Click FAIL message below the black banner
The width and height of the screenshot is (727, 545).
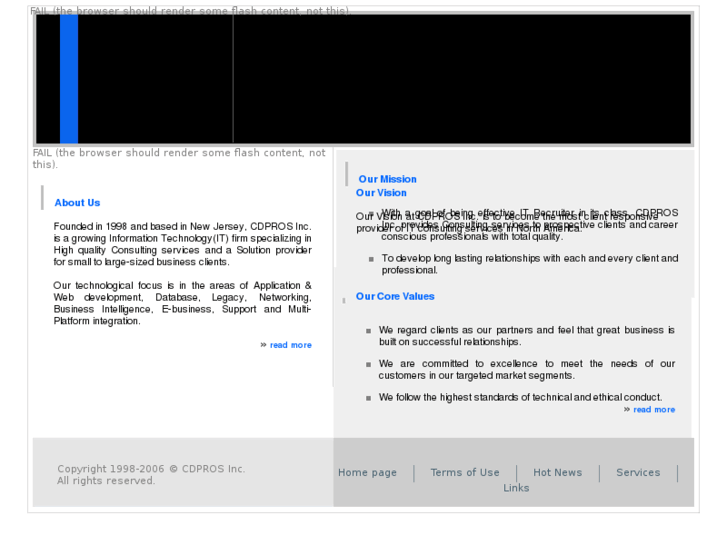coord(179,159)
